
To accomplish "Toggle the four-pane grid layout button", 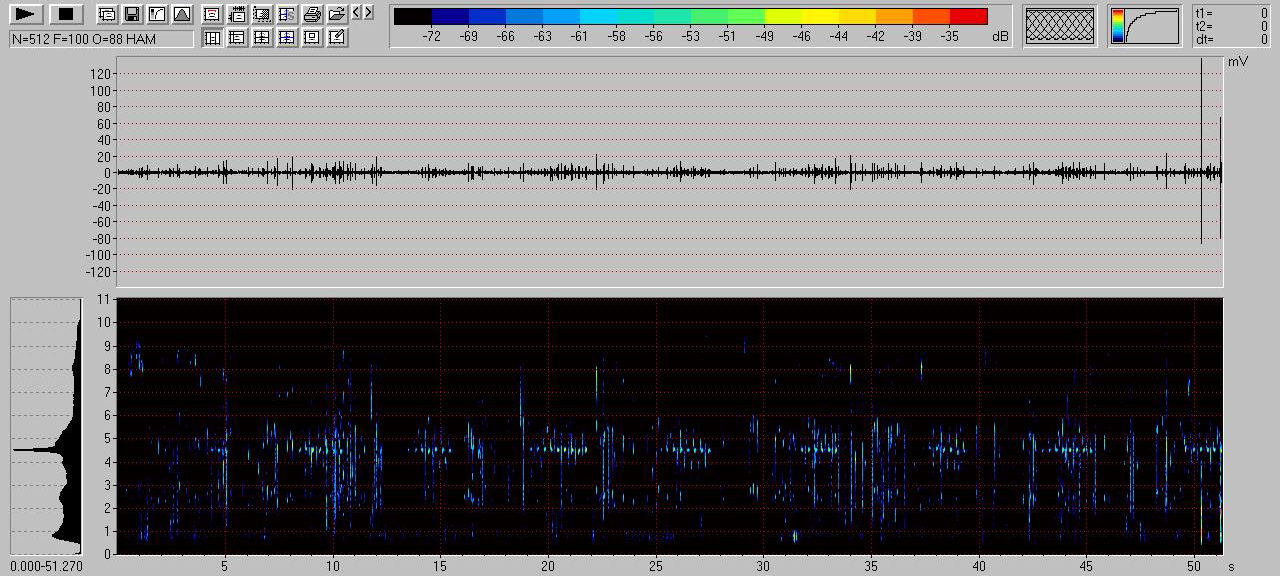I will coord(262,38).
